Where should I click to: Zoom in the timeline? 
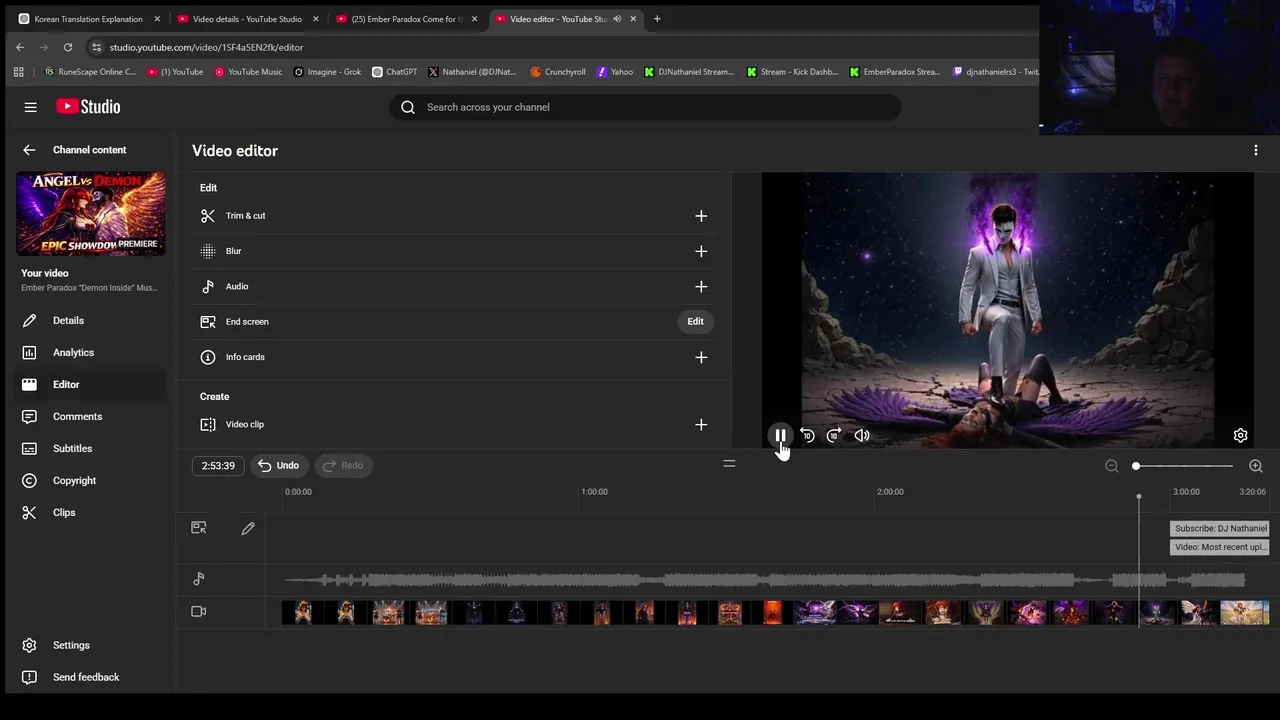[x=1256, y=466]
